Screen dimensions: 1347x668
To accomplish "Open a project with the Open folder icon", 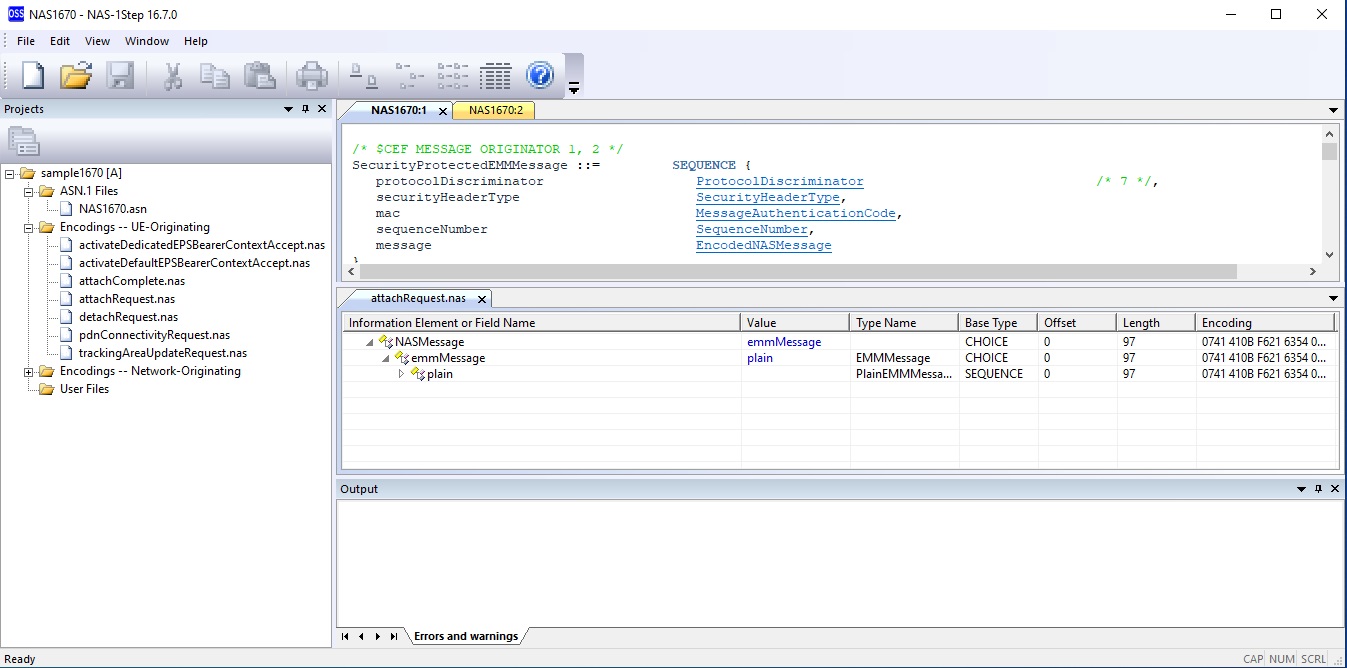I will [77, 75].
